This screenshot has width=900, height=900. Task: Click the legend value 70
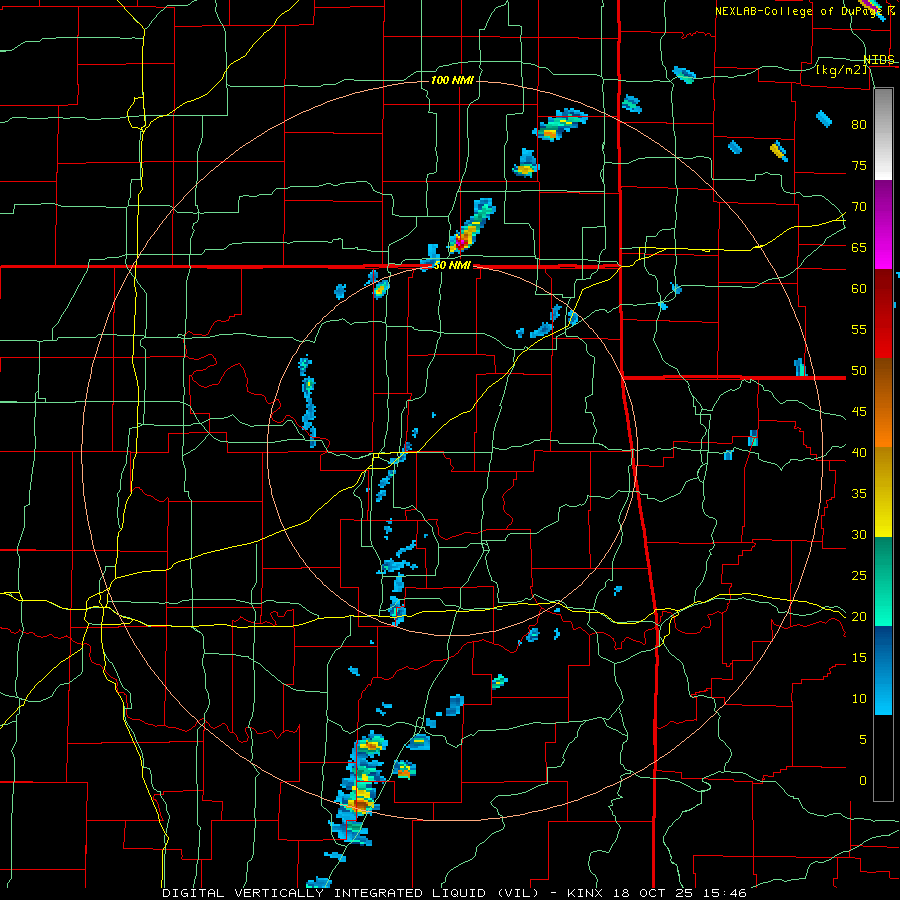pyautogui.click(x=859, y=207)
